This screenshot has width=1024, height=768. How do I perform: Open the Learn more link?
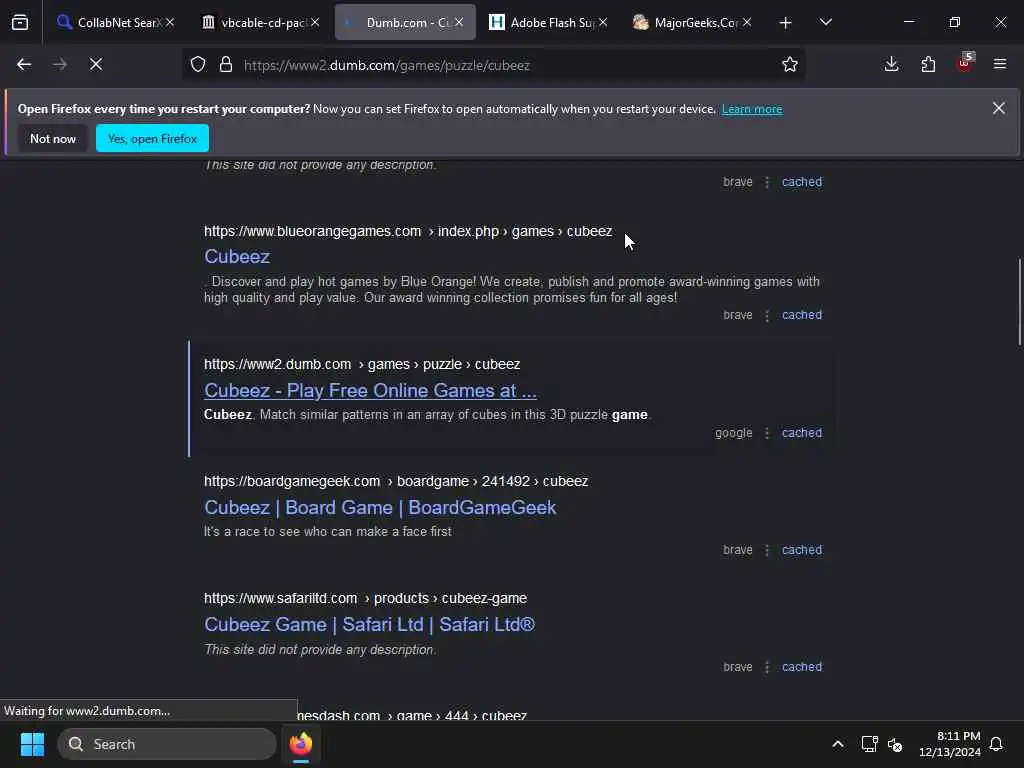752,109
